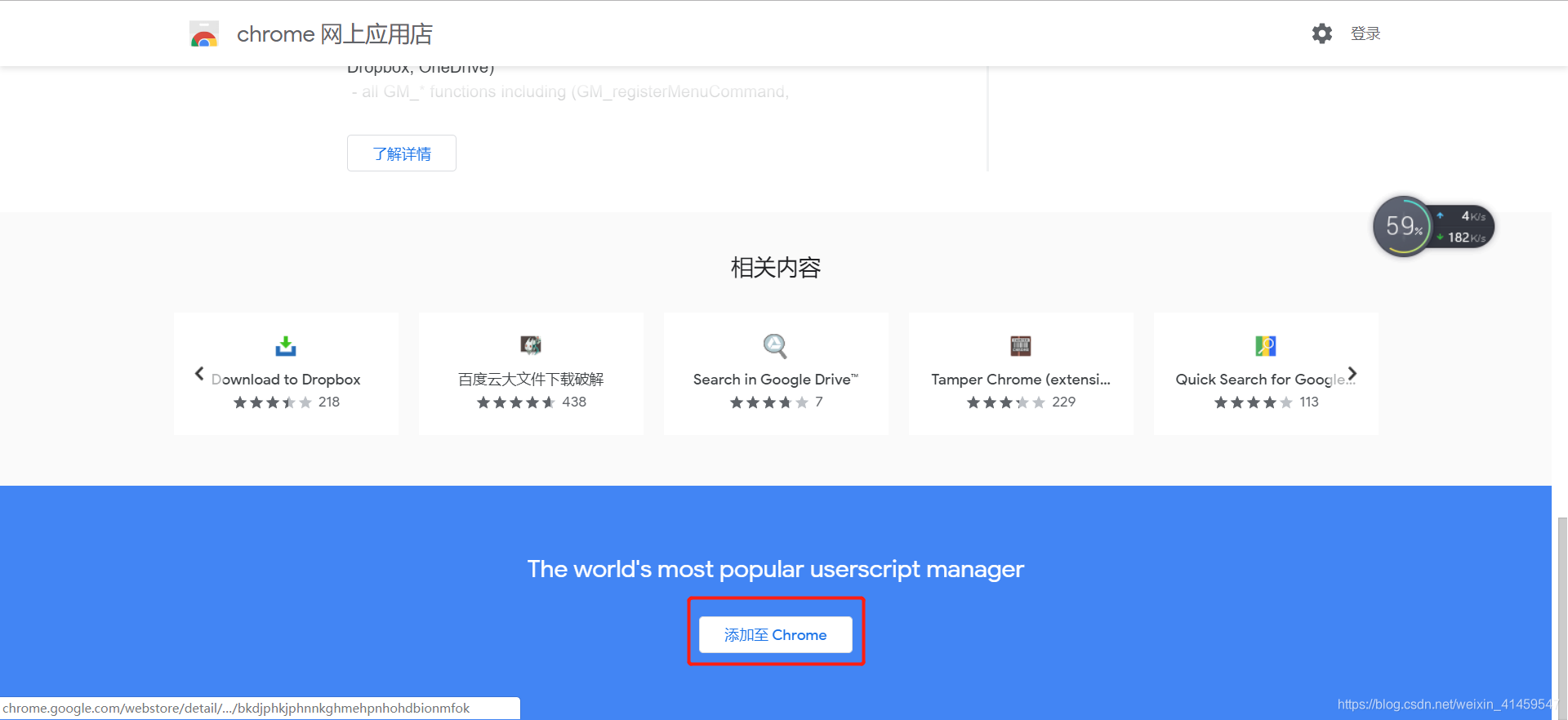Image resolution: width=1568 pixels, height=720 pixels.
Task: Click the star rating under Tamper Chrome
Action: click(x=1006, y=402)
